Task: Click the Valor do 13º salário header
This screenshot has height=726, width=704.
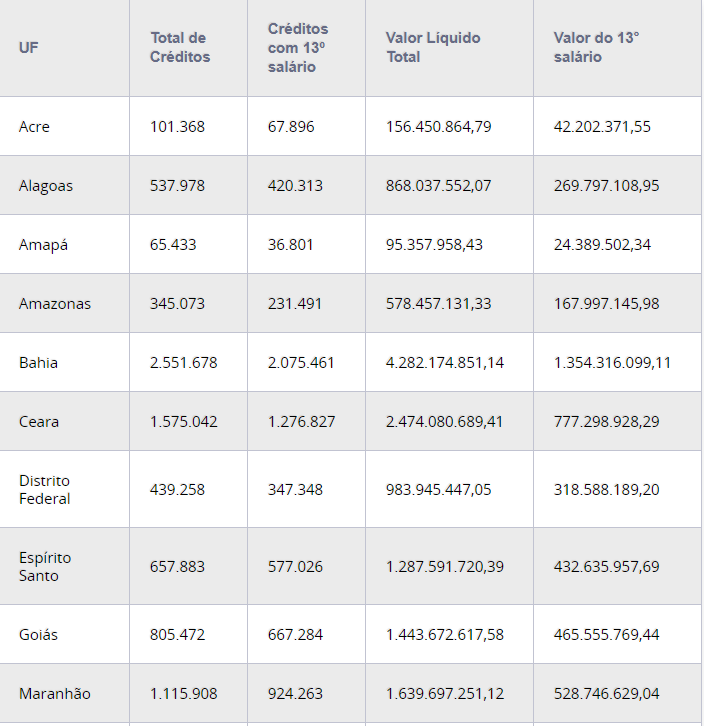Action: click(596, 47)
